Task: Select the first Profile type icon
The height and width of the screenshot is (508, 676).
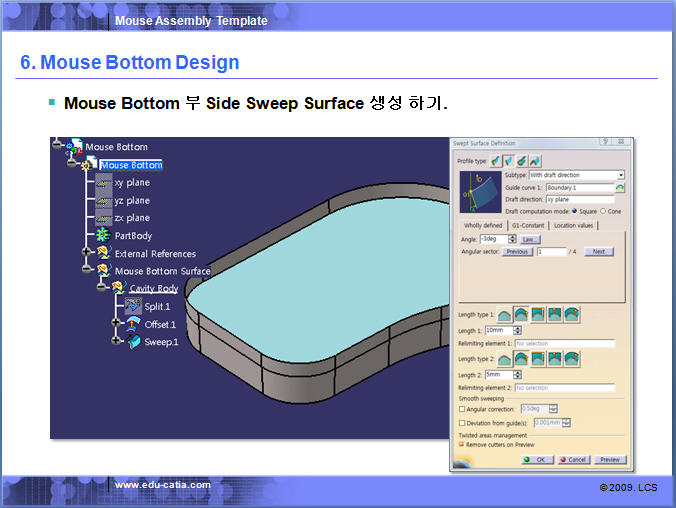Action: (x=496, y=160)
